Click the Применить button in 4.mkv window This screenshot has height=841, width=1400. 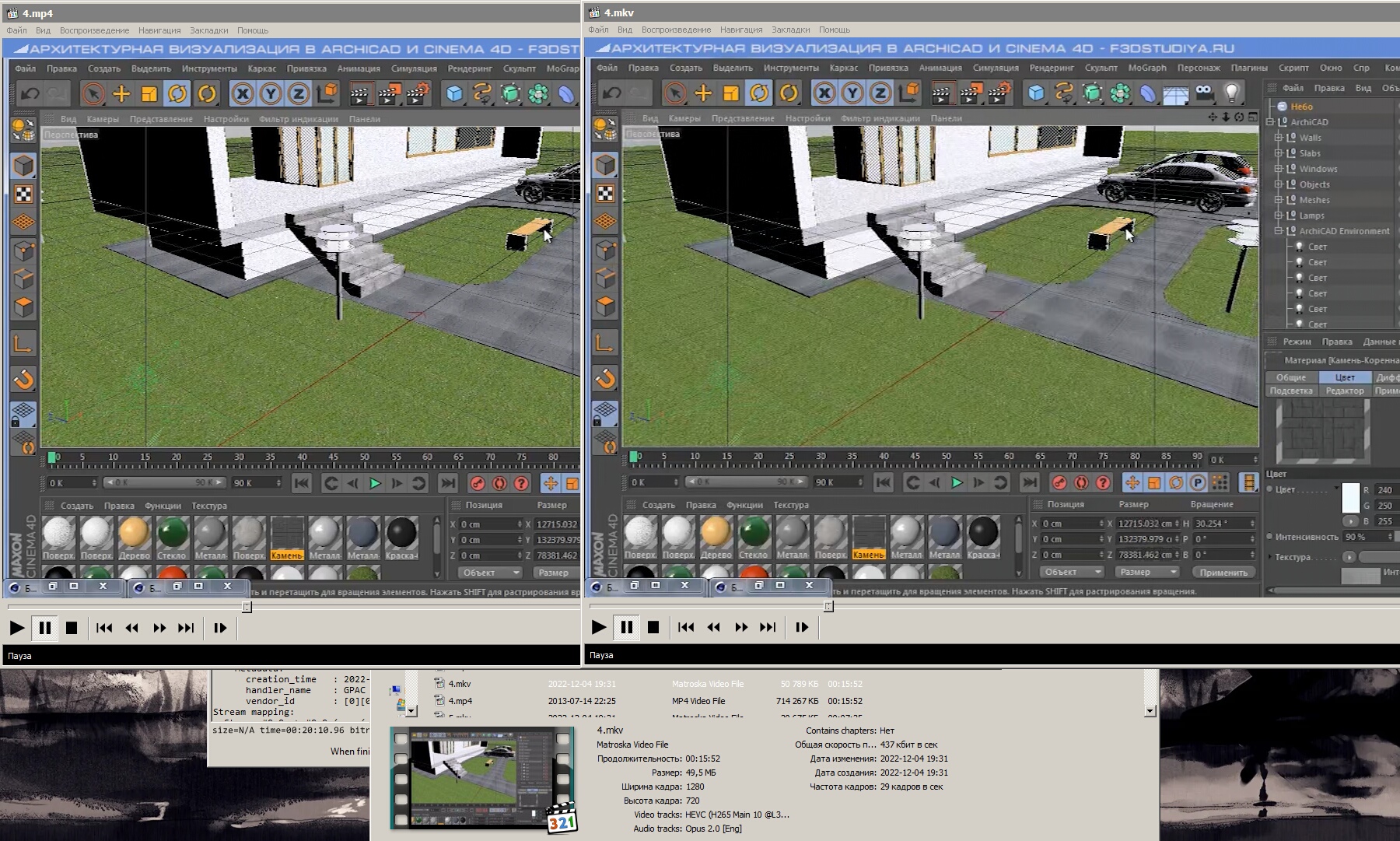[1223, 572]
